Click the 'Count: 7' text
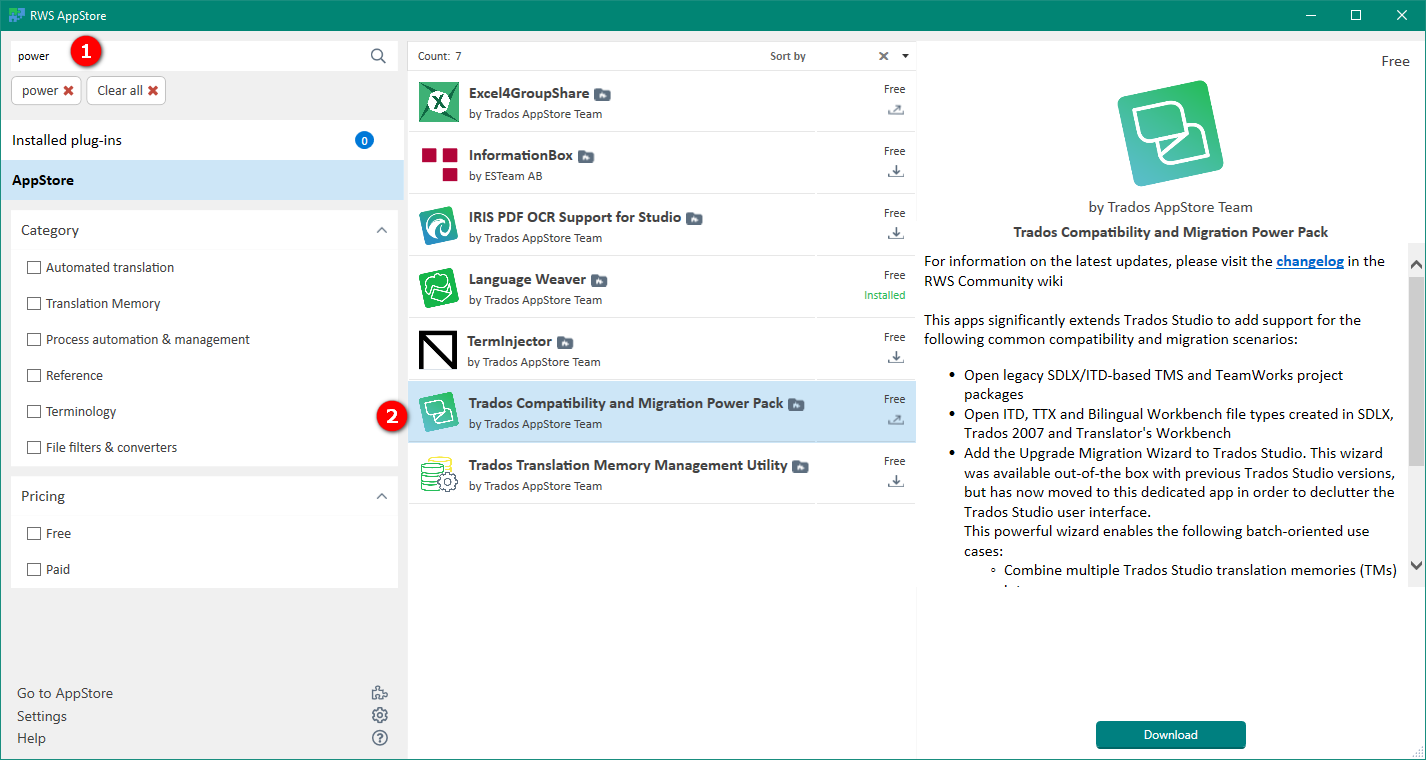1426x760 pixels. 440,56
